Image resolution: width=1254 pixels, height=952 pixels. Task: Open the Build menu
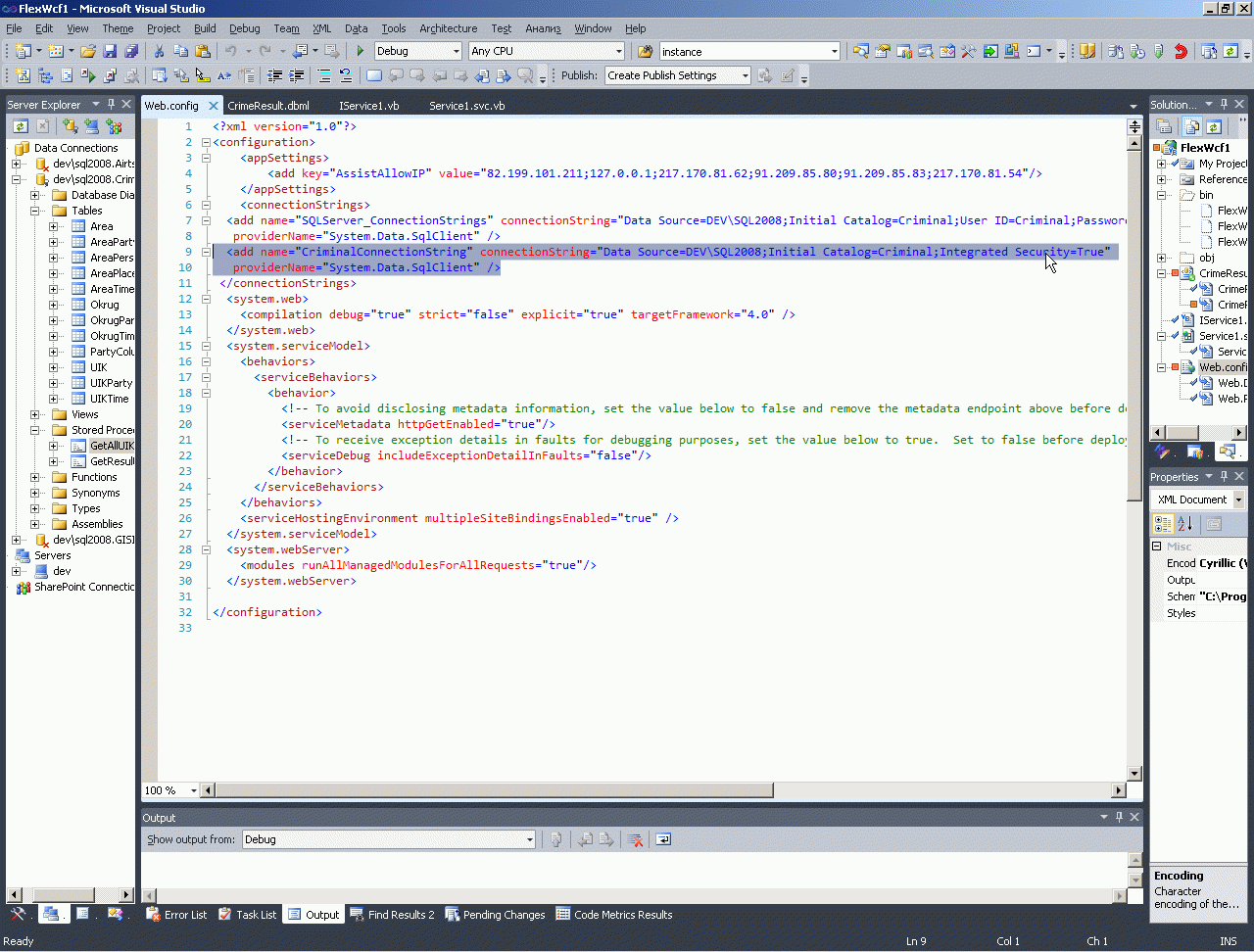205,28
